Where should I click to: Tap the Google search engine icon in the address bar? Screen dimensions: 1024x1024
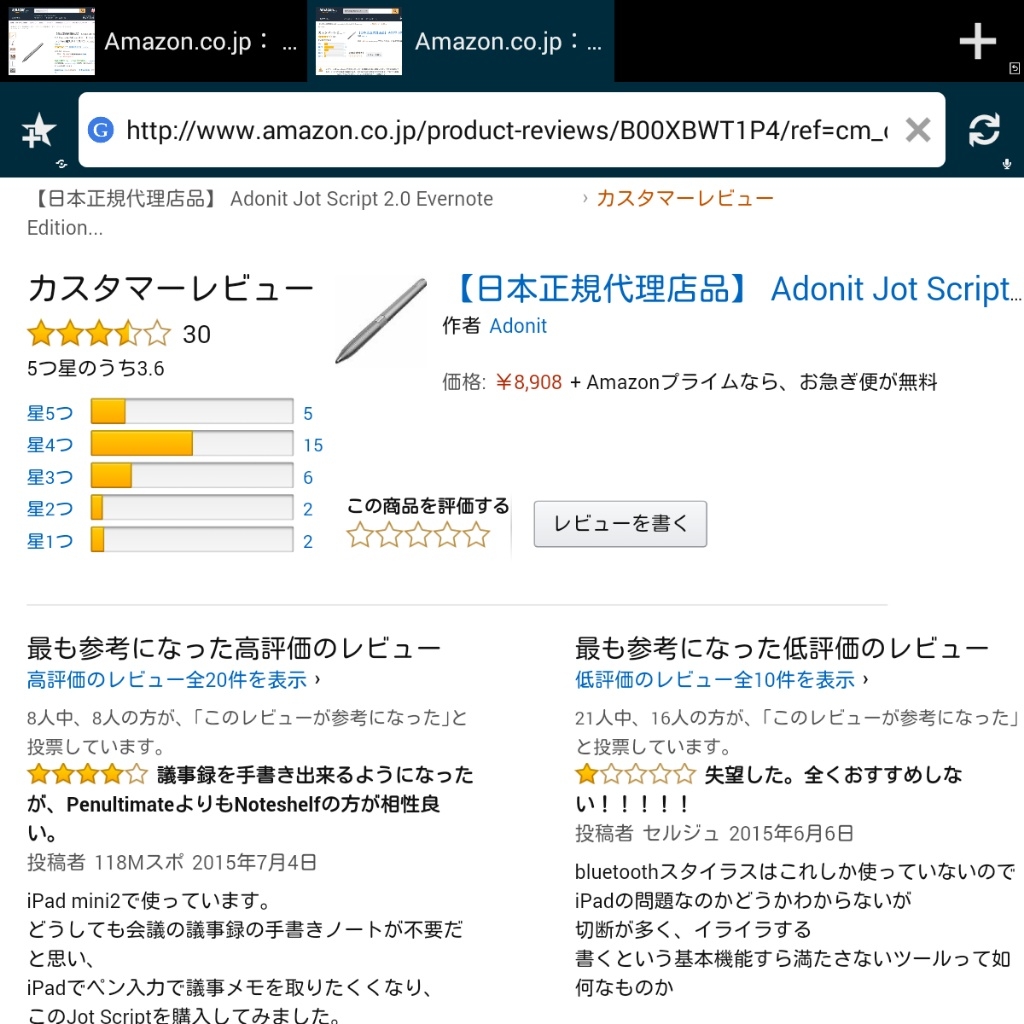101,130
